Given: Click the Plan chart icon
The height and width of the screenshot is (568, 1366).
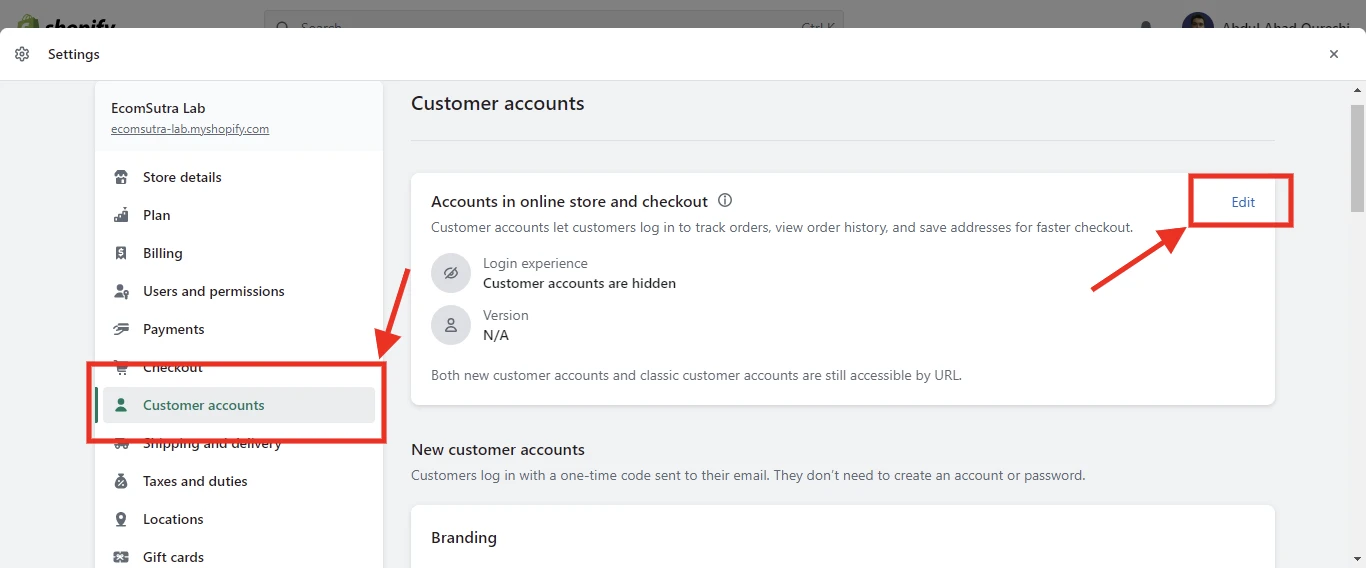Looking at the screenshot, I should 121,215.
